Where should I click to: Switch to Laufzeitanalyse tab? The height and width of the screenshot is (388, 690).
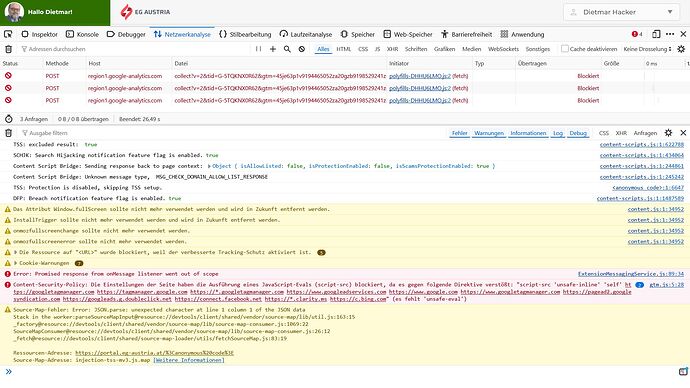point(306,34)
